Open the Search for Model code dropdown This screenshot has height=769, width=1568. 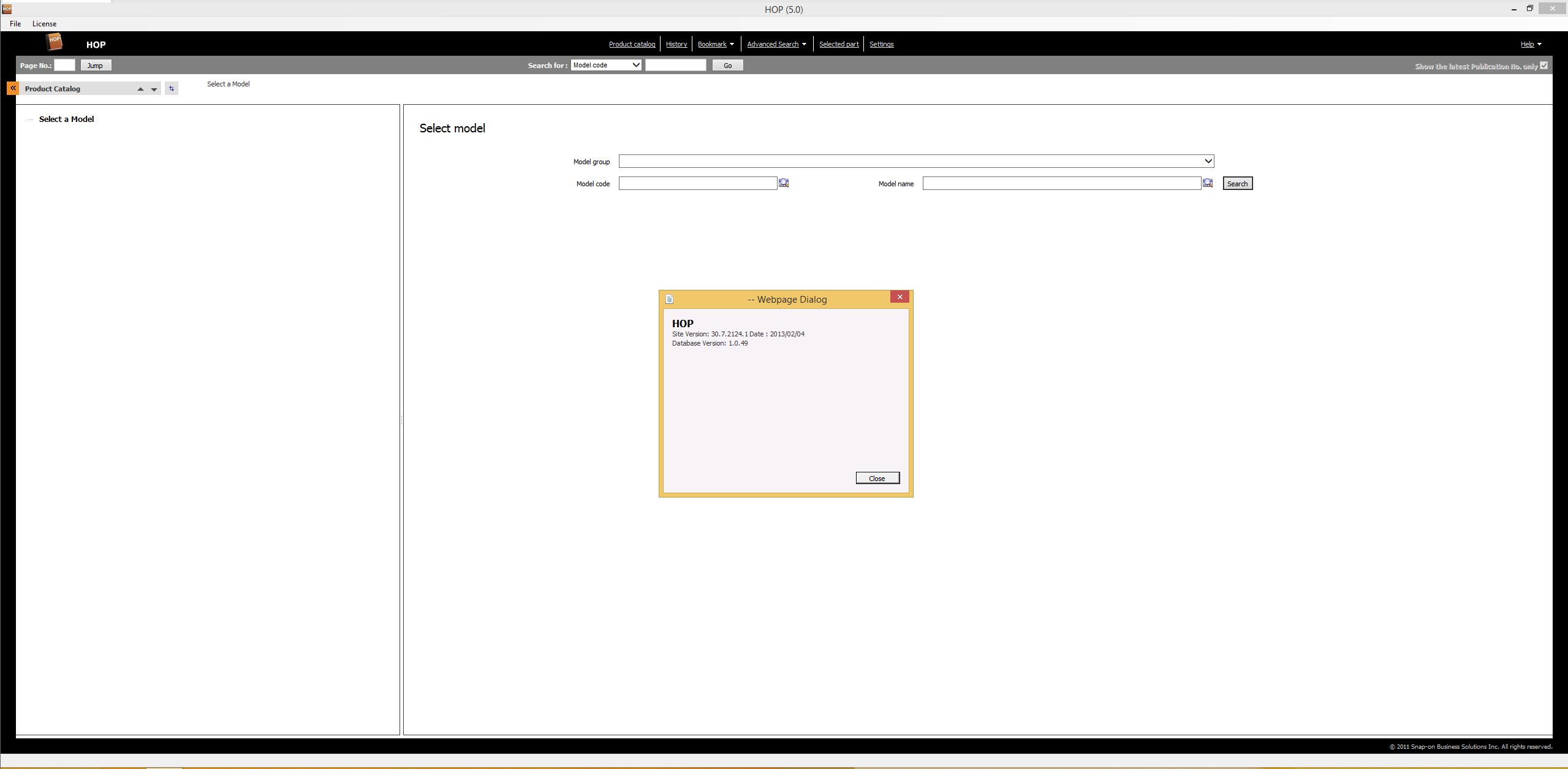(x=606, y=65)
